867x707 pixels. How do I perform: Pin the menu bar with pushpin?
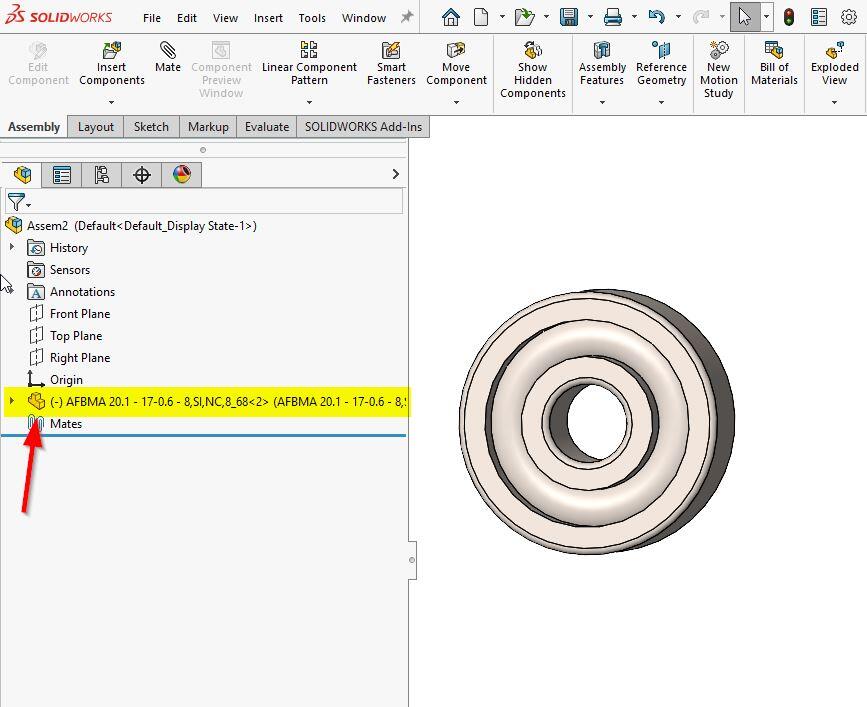click(x=407, y=17)
